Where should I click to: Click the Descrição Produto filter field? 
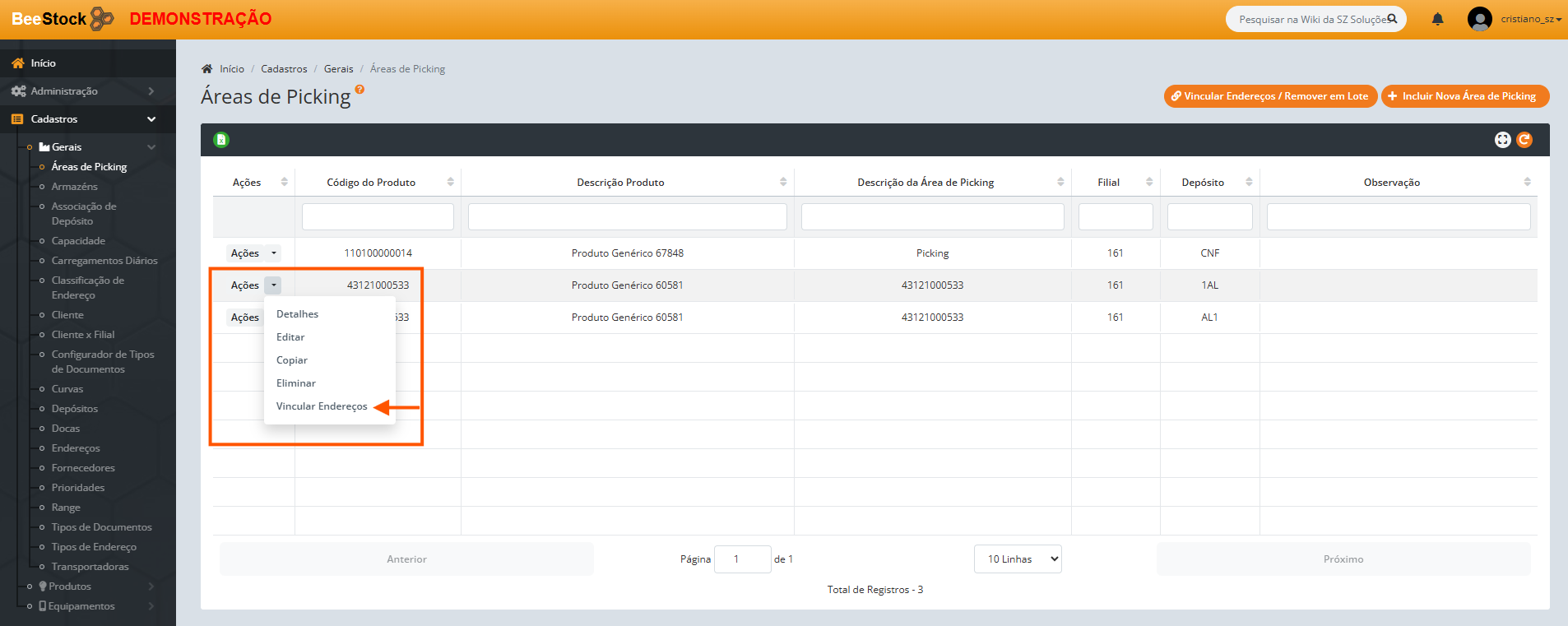(x=627, y=217)
